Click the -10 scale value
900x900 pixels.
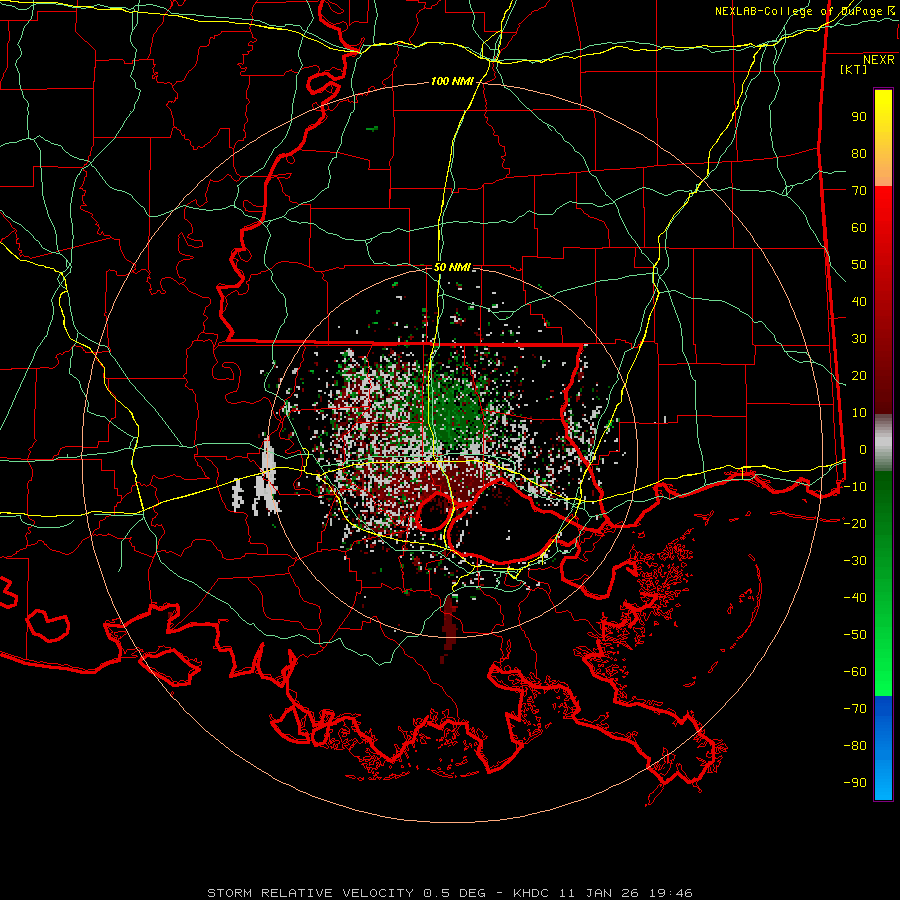pos(855,487)
